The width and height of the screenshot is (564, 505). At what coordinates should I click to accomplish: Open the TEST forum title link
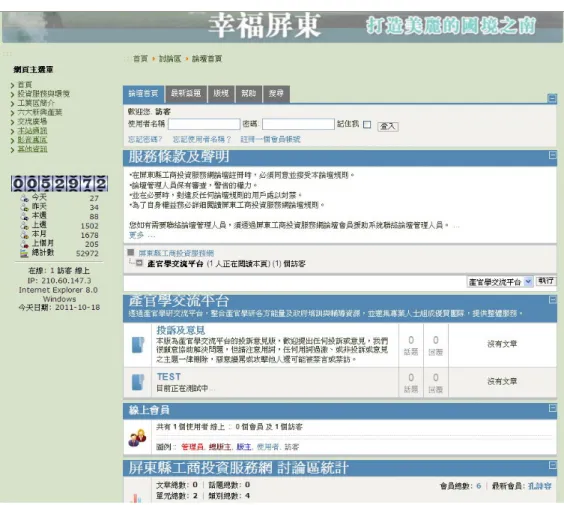click(x=169, y=377)
